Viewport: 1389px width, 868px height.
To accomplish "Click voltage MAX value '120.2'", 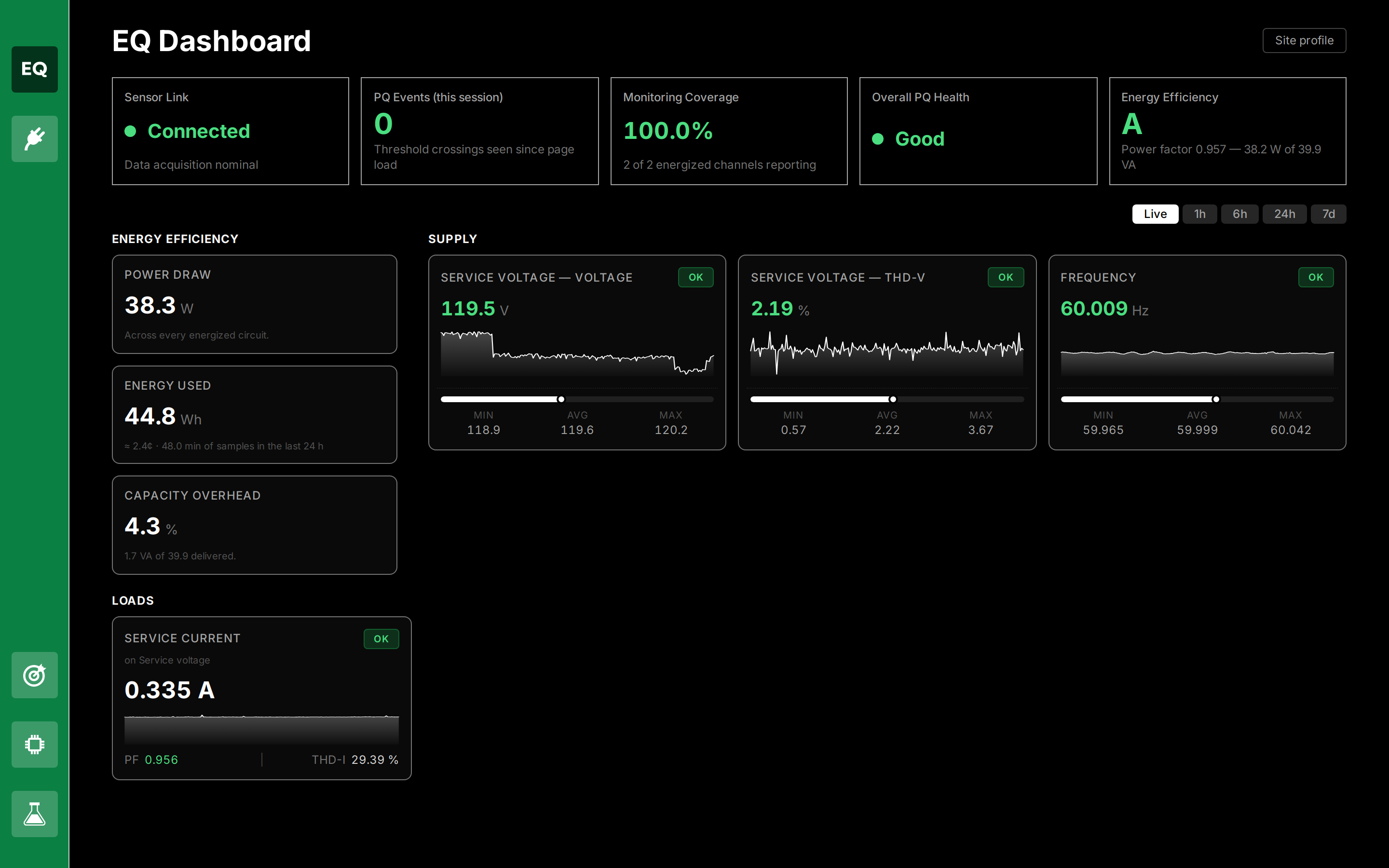I will pos(671,430).
